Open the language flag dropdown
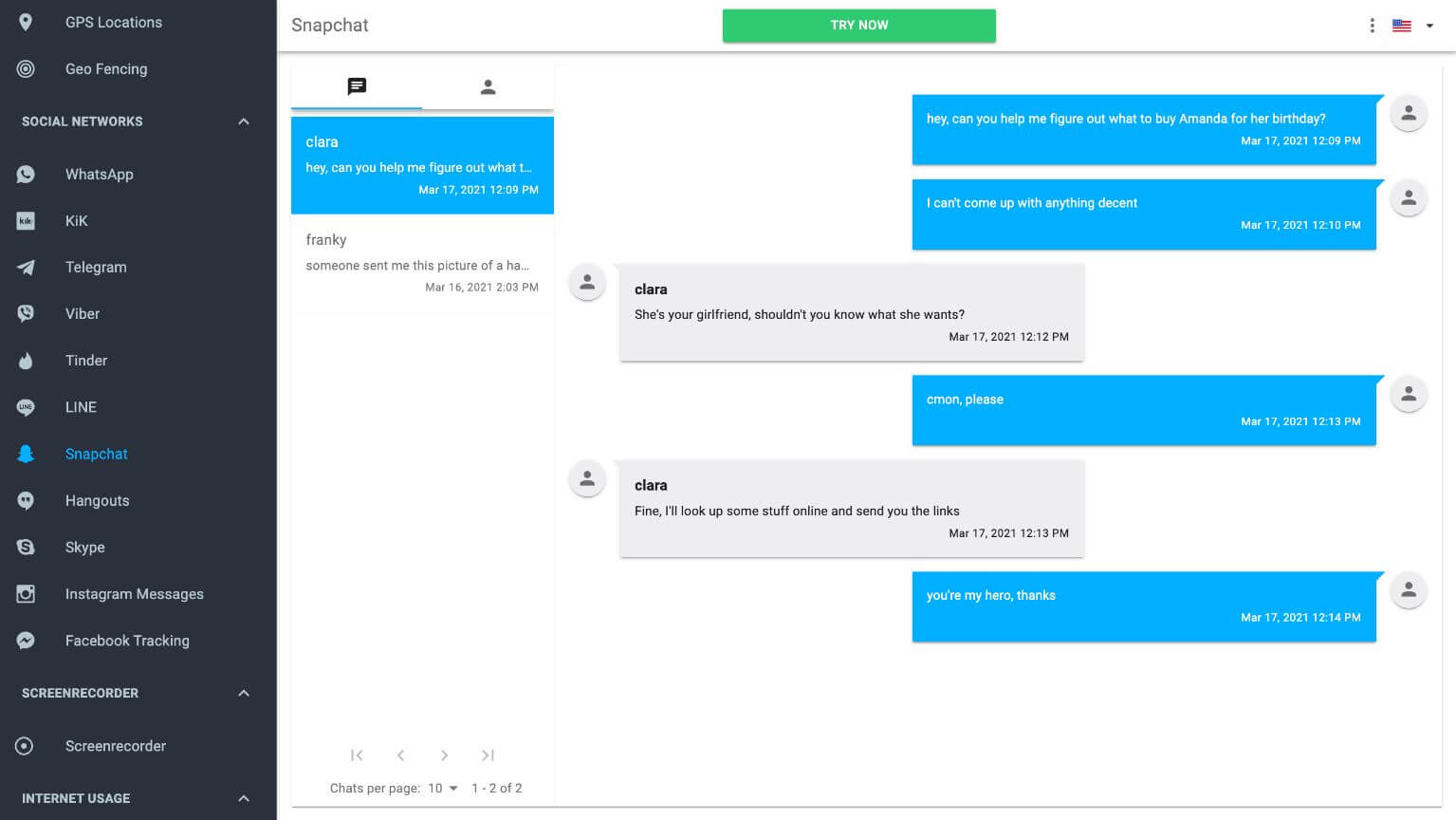1456x820 pixels. [1412, 26]
